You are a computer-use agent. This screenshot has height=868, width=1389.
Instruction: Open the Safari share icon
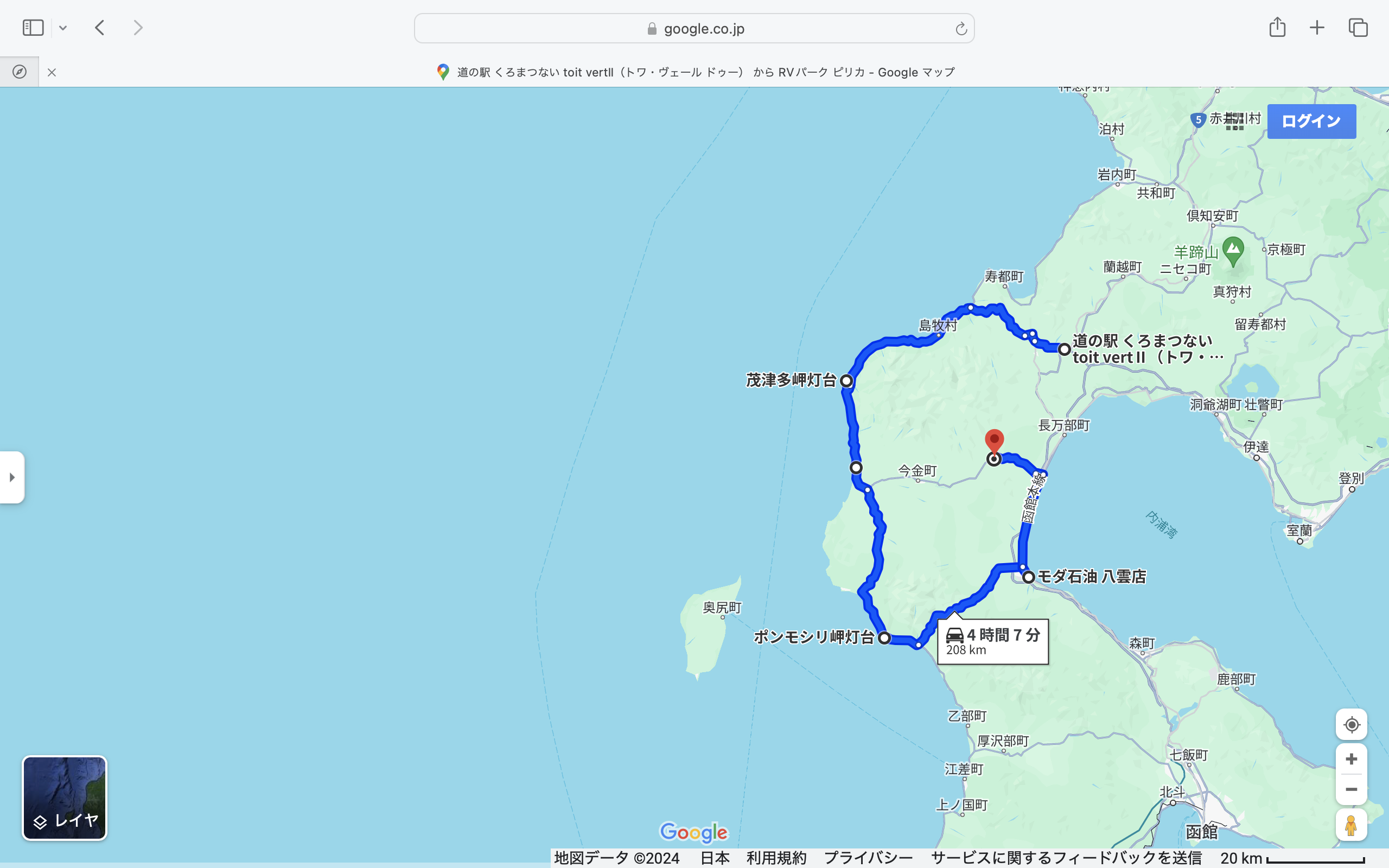tap(1277, 28)
